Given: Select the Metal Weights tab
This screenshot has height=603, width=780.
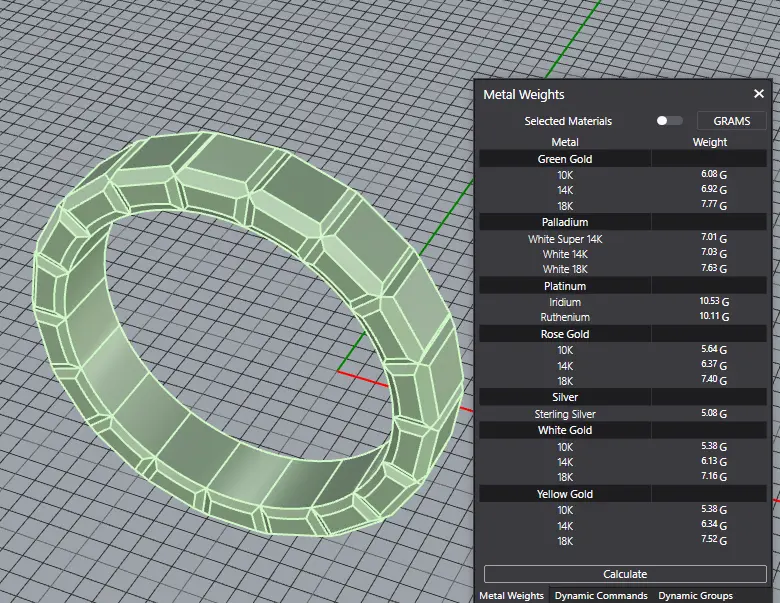Looking at the screenshot, I should pyautogui.click(x=512, y=596).
